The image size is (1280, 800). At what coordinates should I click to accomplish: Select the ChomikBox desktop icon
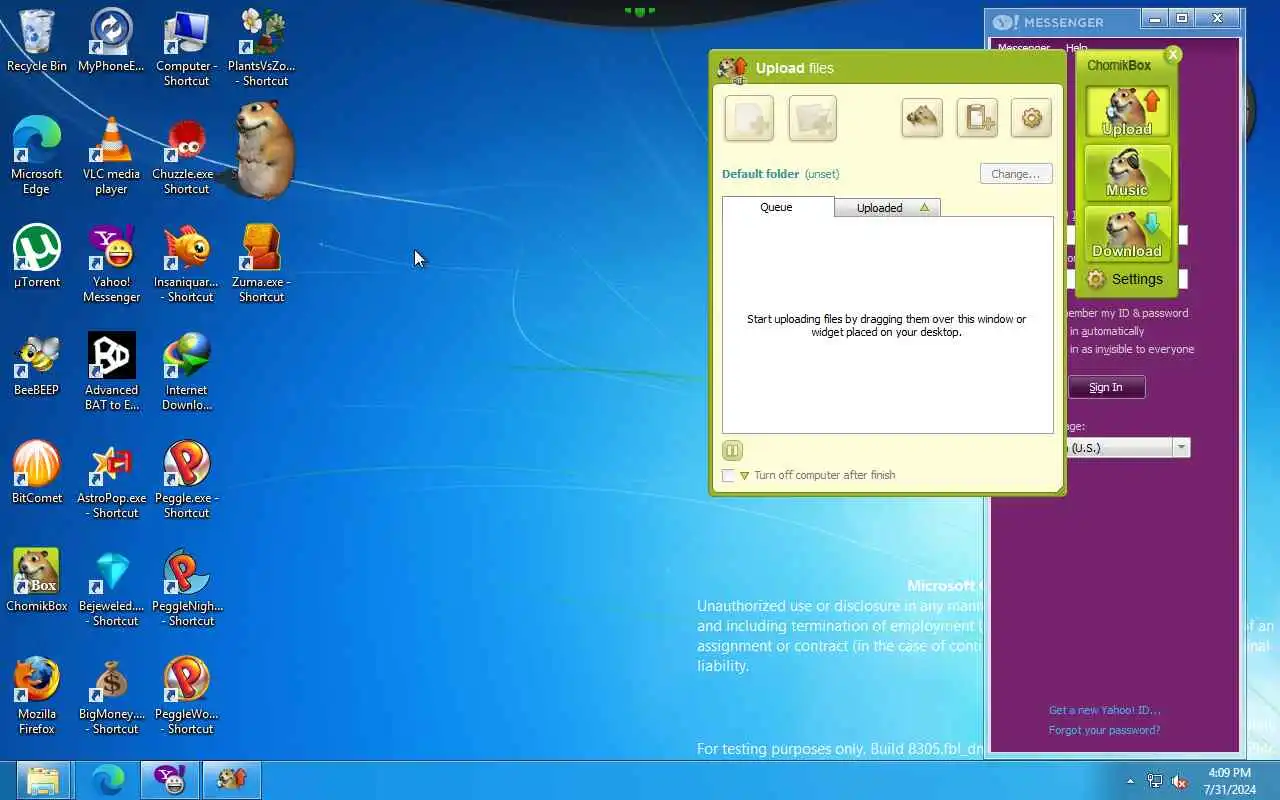point(37,581)
